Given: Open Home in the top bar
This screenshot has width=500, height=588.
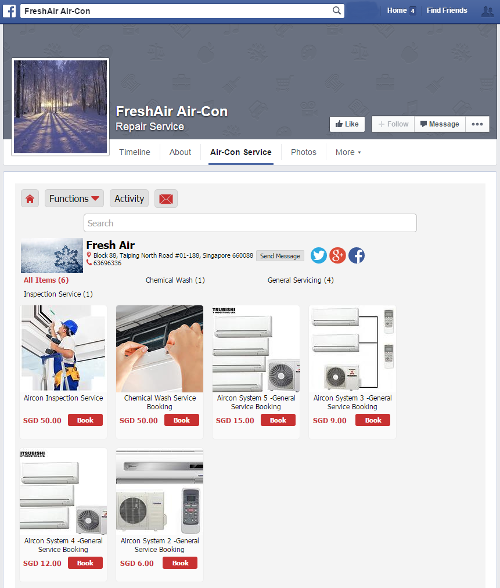Looking at the screenshot, I should click(397, 10).
